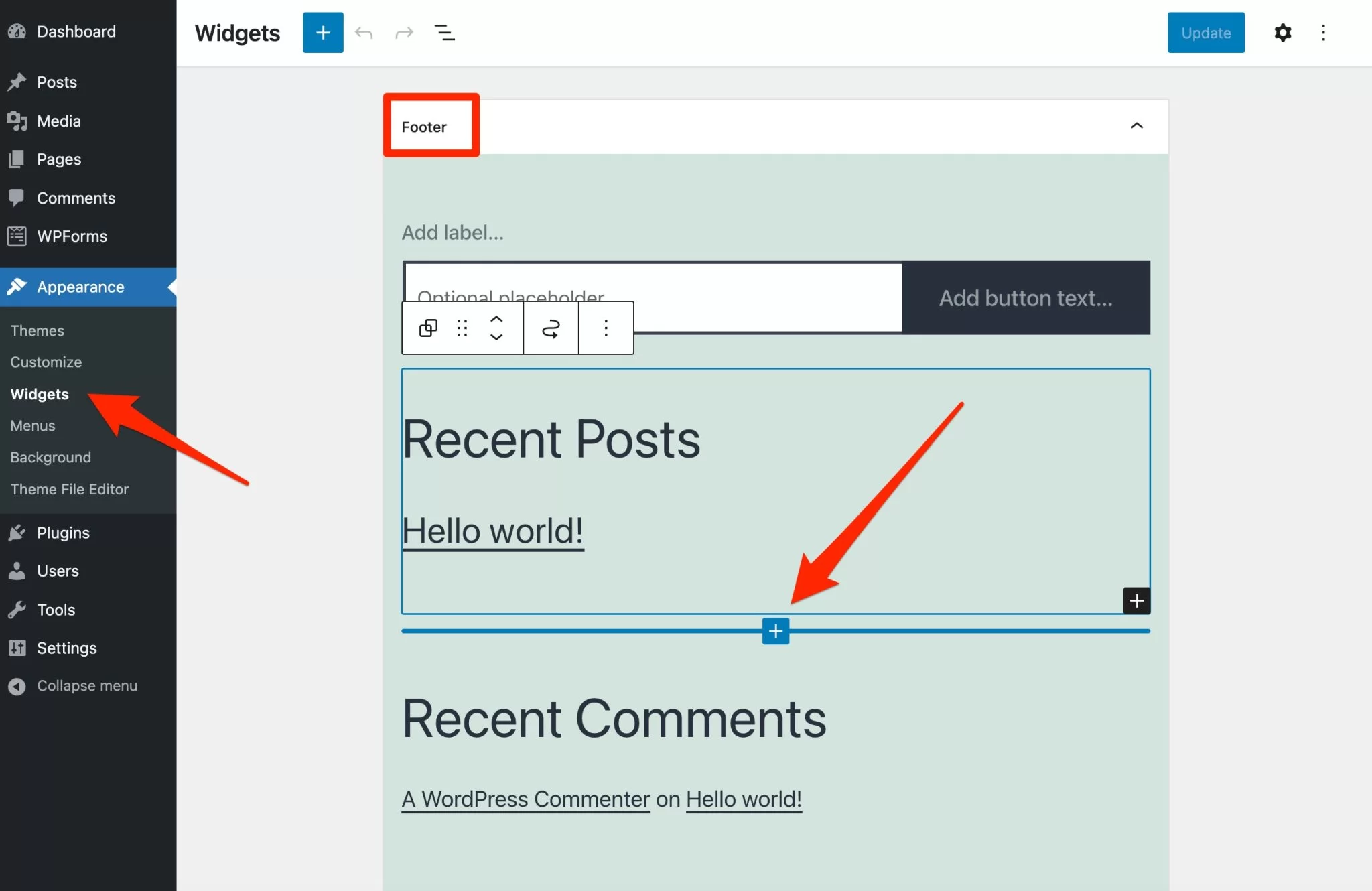The image size is (1372, 891).
Task: Click Hello world! link in Recent Posts
Action: tap(493, 530)
